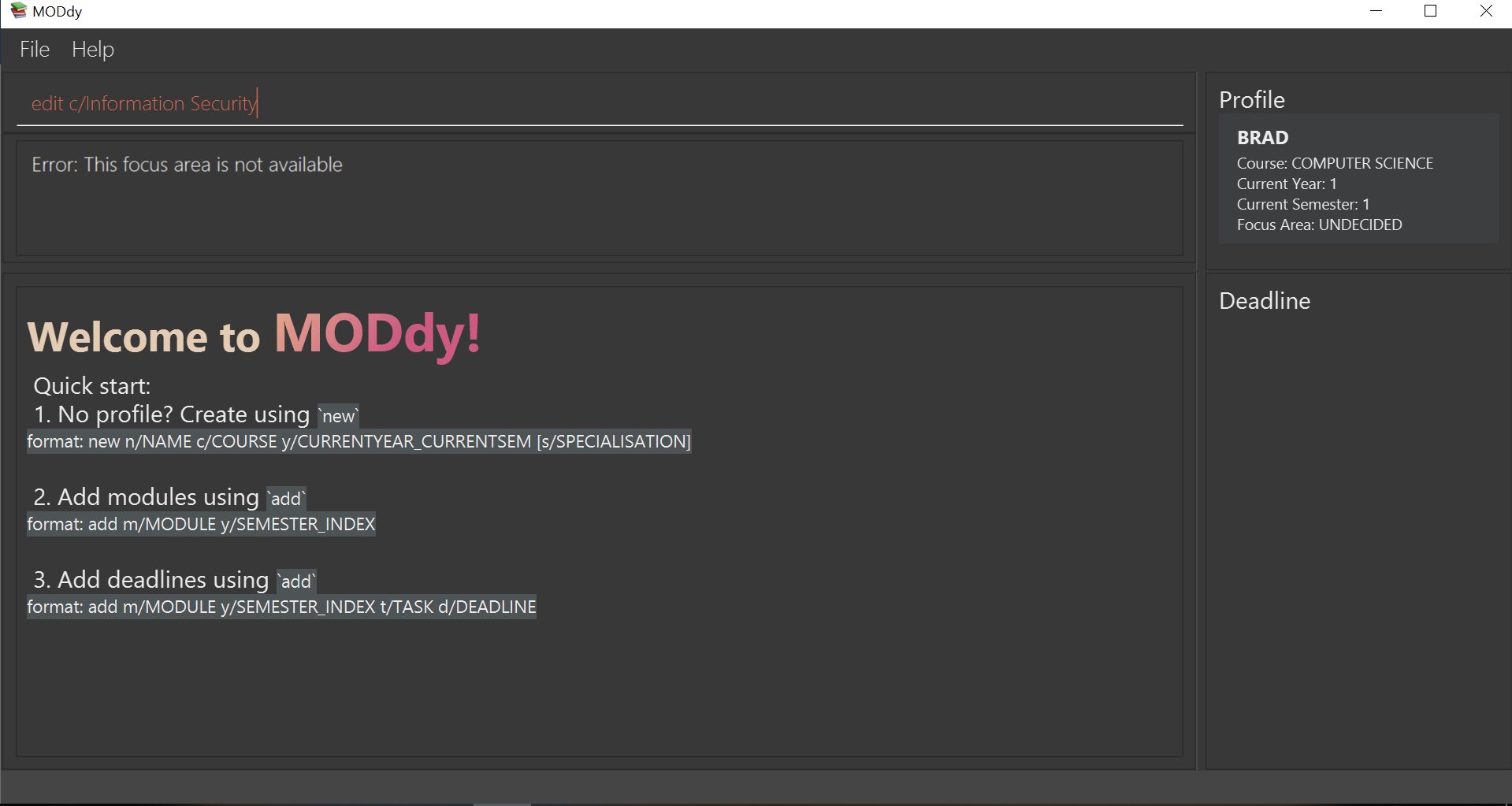
Task: Click the command input field
Action: 600,103
